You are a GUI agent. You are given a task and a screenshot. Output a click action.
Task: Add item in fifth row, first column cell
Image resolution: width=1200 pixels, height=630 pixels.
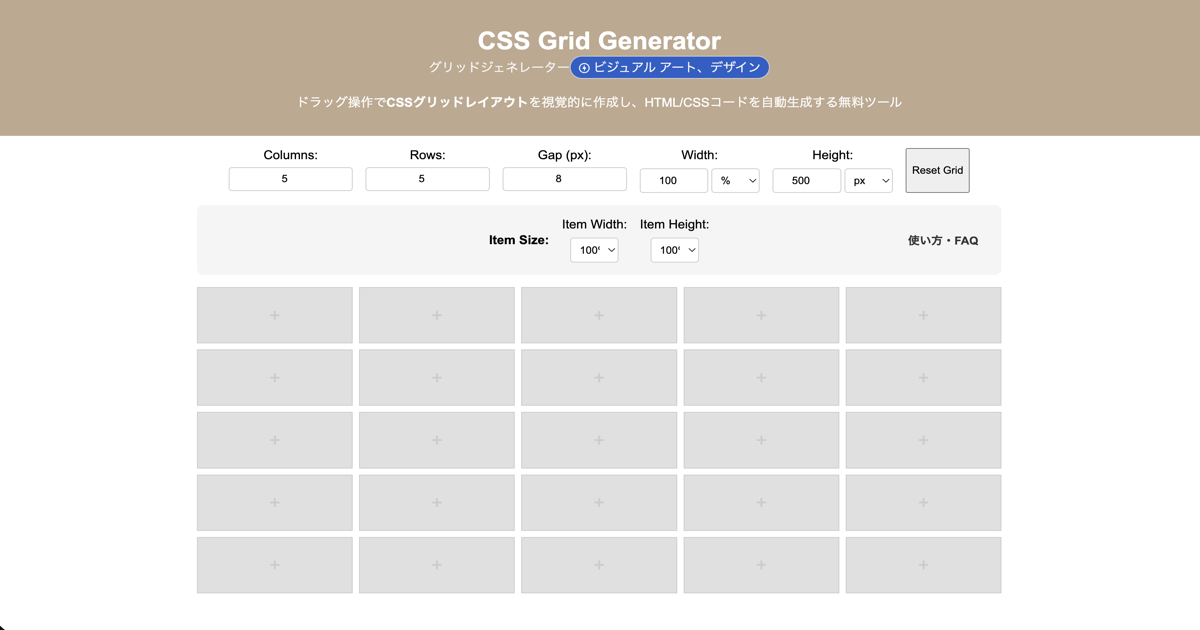pyautogui.click(x=275, y=565)
